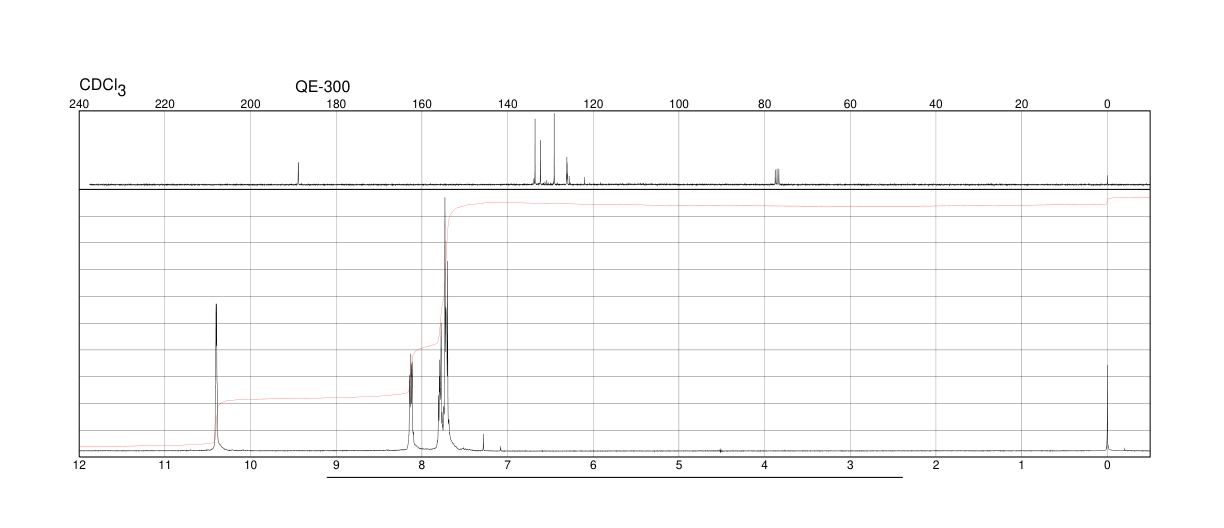The width and height of the screenshot is (1224, 528).
Task: Select the 20 tick label on top axis
Action: (1021, 104)
